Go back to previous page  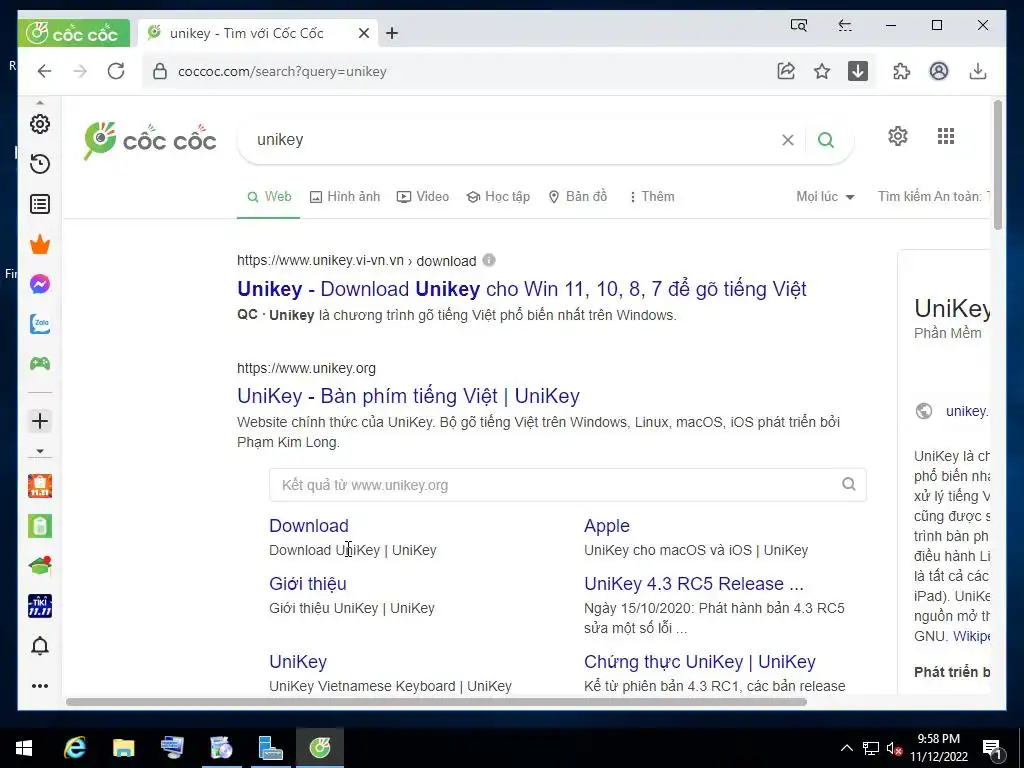tap(44, 71)
